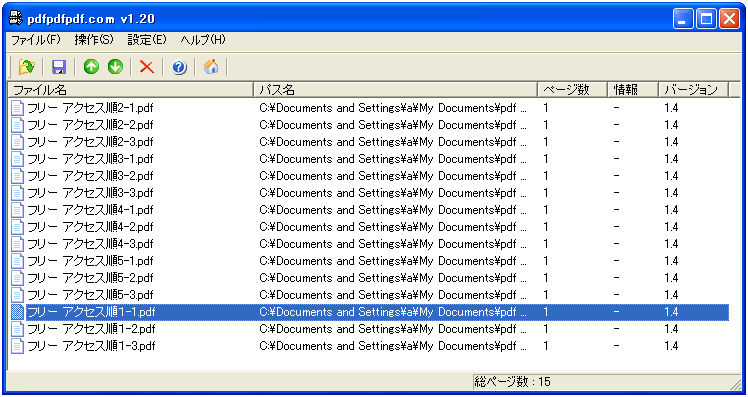The height and width of the screenshot is (397, 748).
Task: Select file name フリー アクセス順3-1.pdf
Action: [90, 159]
